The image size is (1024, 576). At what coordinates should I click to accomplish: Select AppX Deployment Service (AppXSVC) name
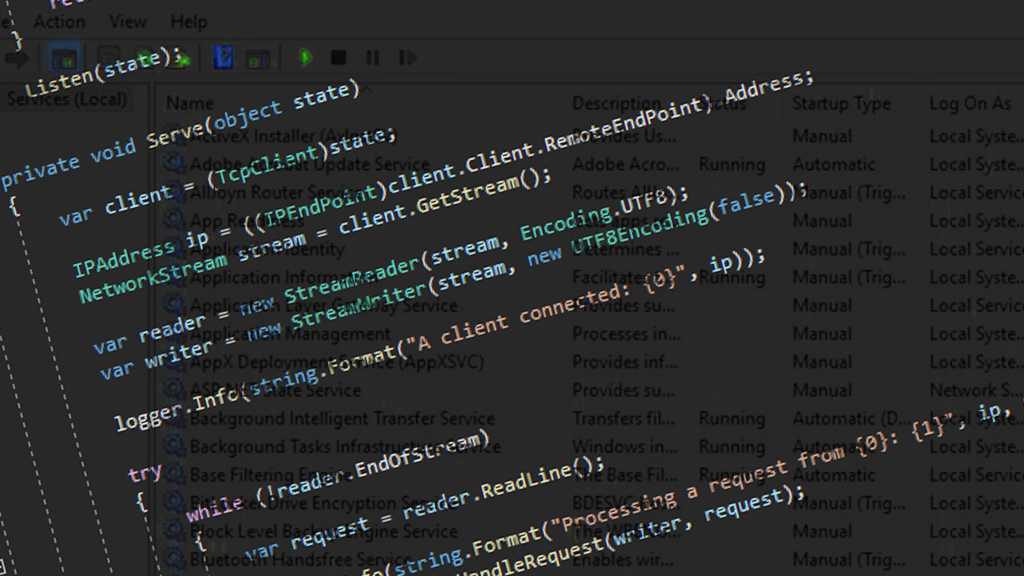click(x=337, y=362)
